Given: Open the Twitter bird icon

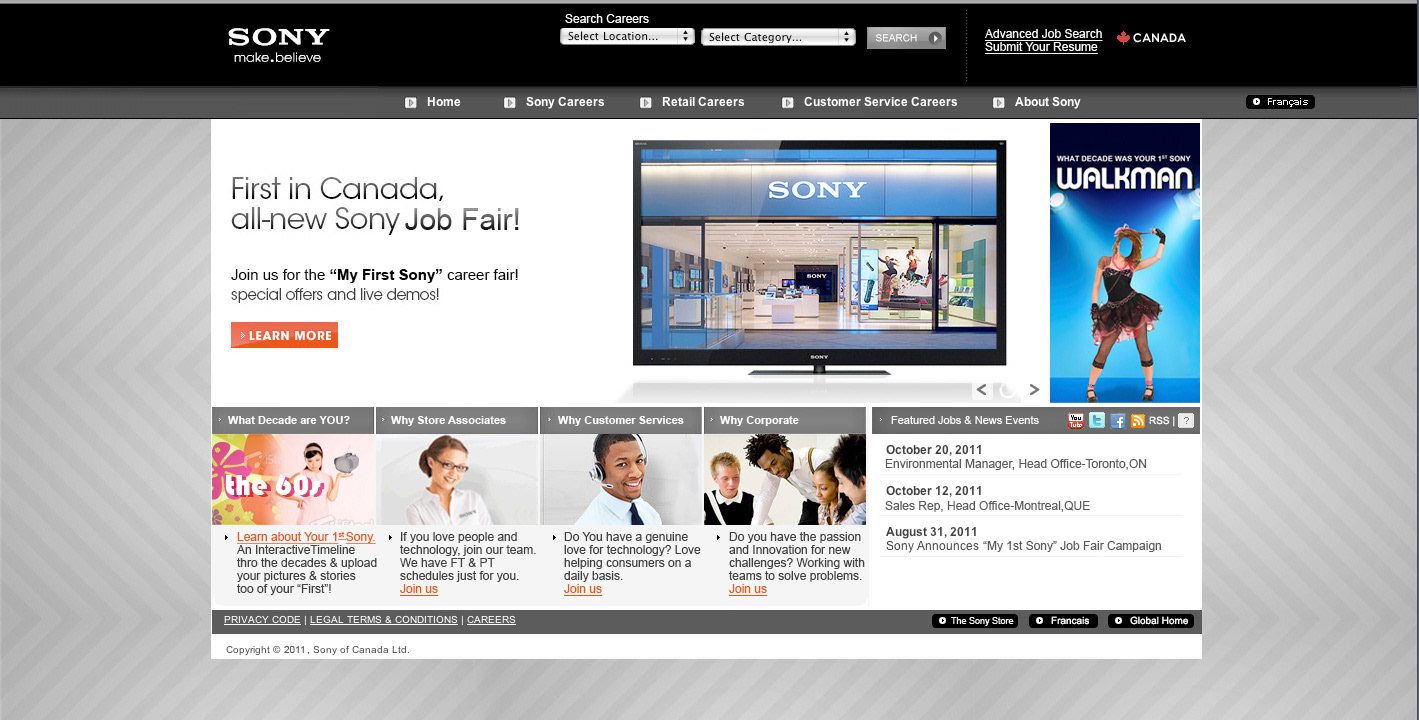Looking at the screenshot, I should coord(1097,421).
